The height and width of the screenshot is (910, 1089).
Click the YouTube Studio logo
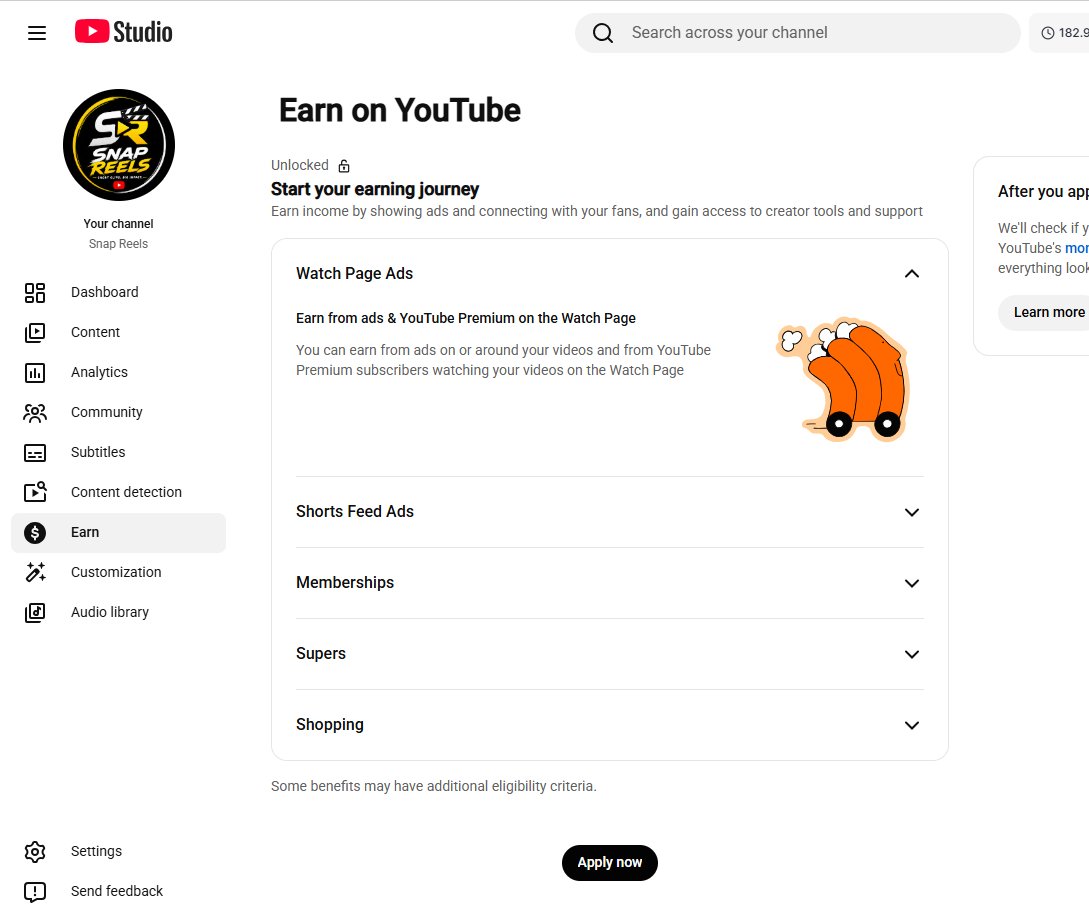click(124, 32)
